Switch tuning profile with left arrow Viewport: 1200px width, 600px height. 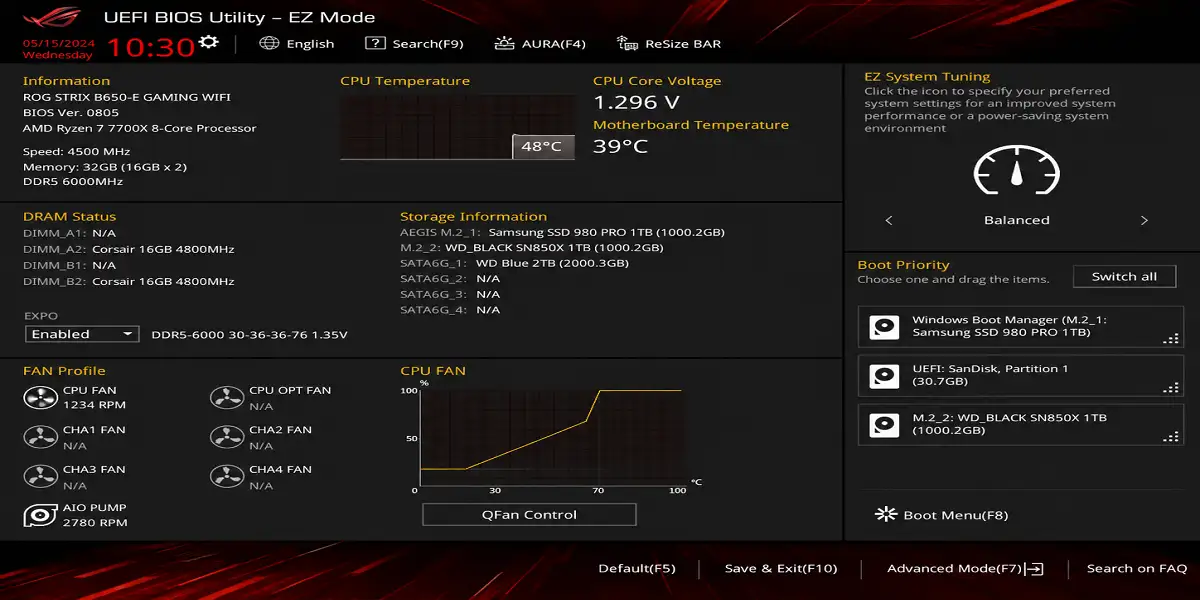(889, 220)
